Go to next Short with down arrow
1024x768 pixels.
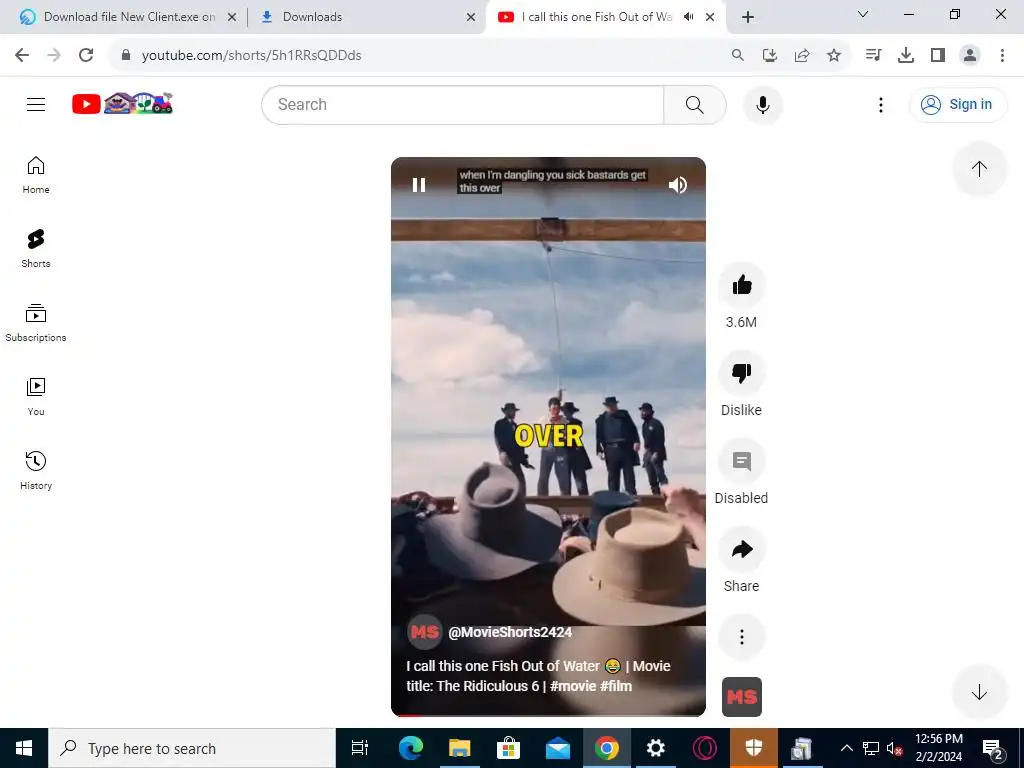pyautogui.click(x=979, y=692)
